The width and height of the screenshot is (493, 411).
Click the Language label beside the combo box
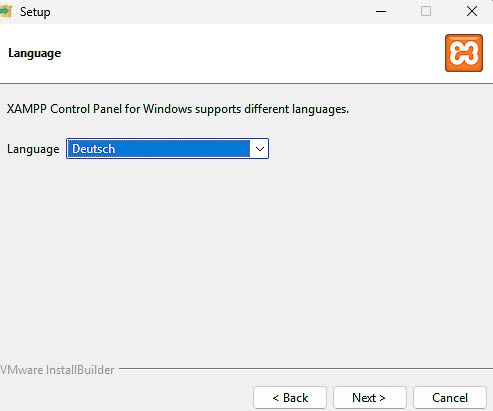click(x=33, y=149)
